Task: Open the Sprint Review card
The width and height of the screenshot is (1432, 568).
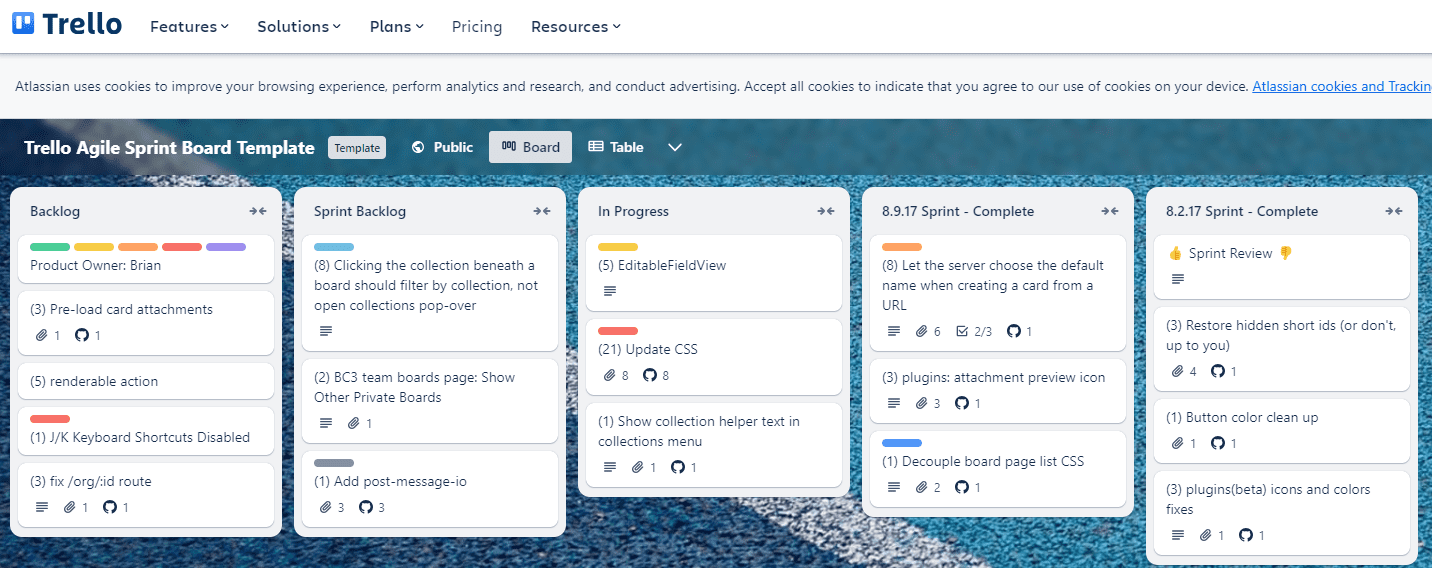Action: [1282, 267]
